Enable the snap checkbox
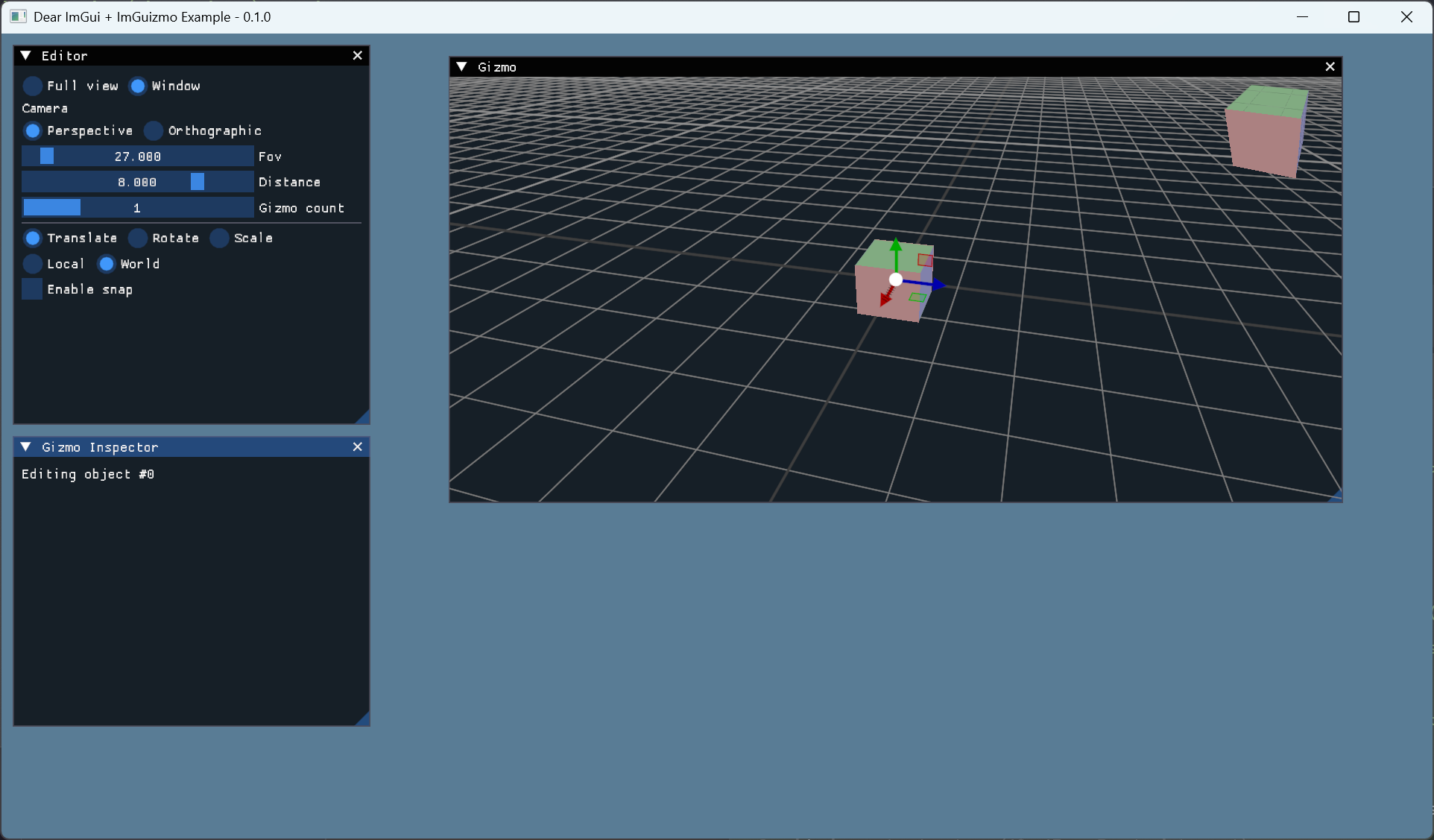This screenshot has width=1434, height=840. pos(32,289)
